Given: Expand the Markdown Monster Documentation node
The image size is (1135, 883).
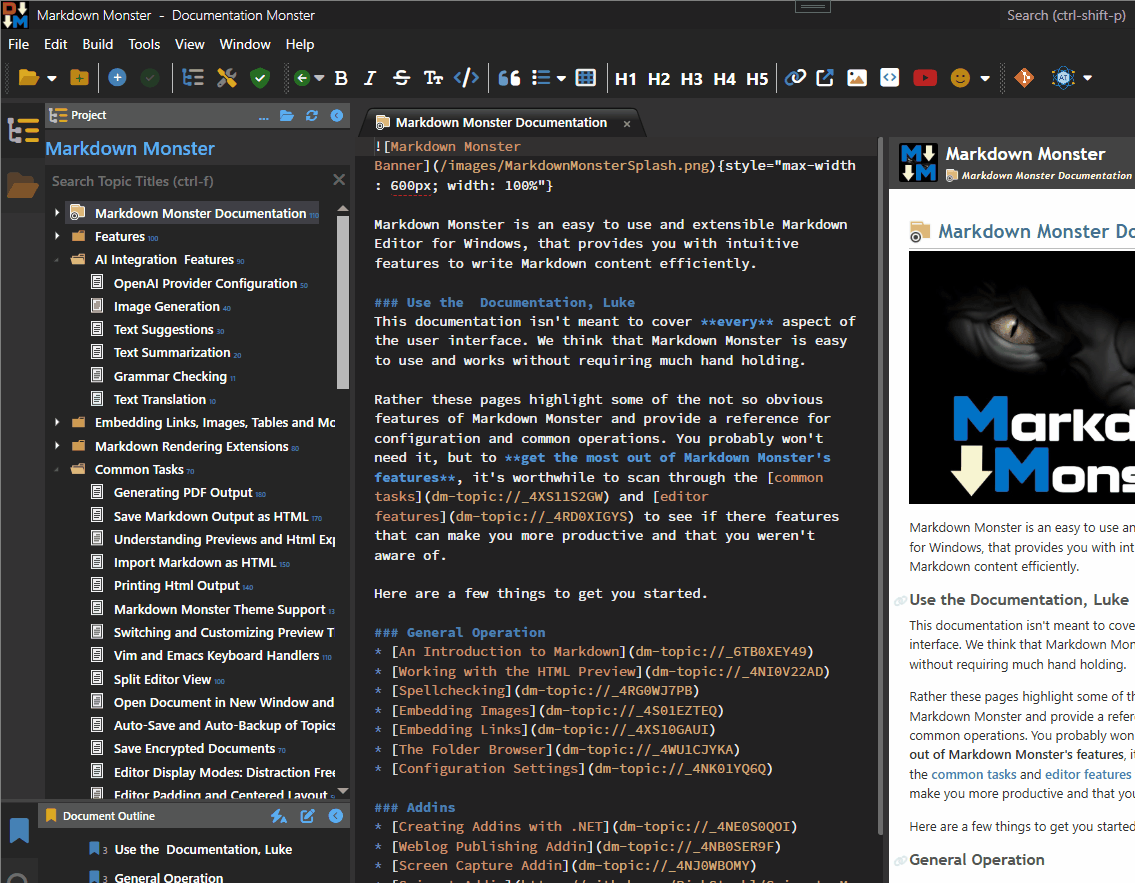Looking at the screenshot, I should pyautogui.click(x=57, y=213).
